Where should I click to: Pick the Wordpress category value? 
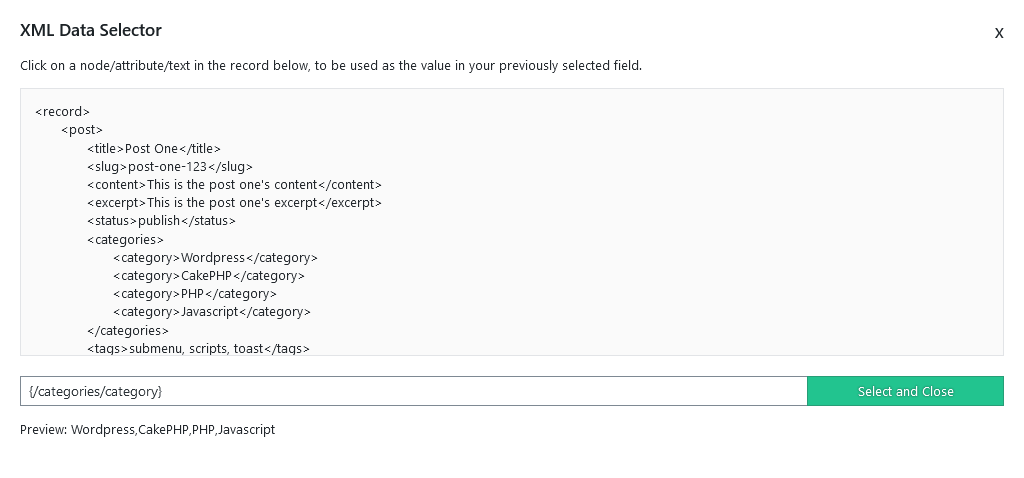click(x=213, y=258)
